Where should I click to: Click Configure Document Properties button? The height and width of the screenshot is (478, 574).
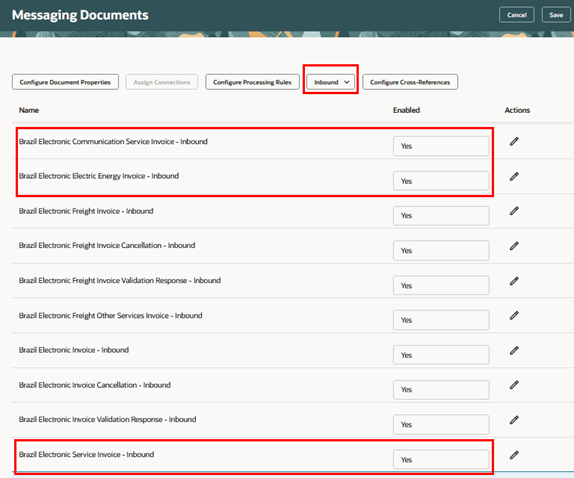coord(65,82)
